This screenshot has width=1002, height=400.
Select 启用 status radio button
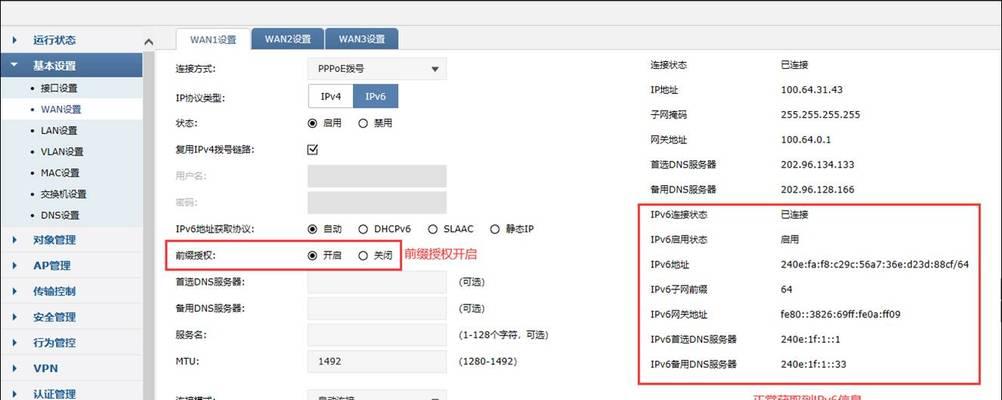coord(312,123)
